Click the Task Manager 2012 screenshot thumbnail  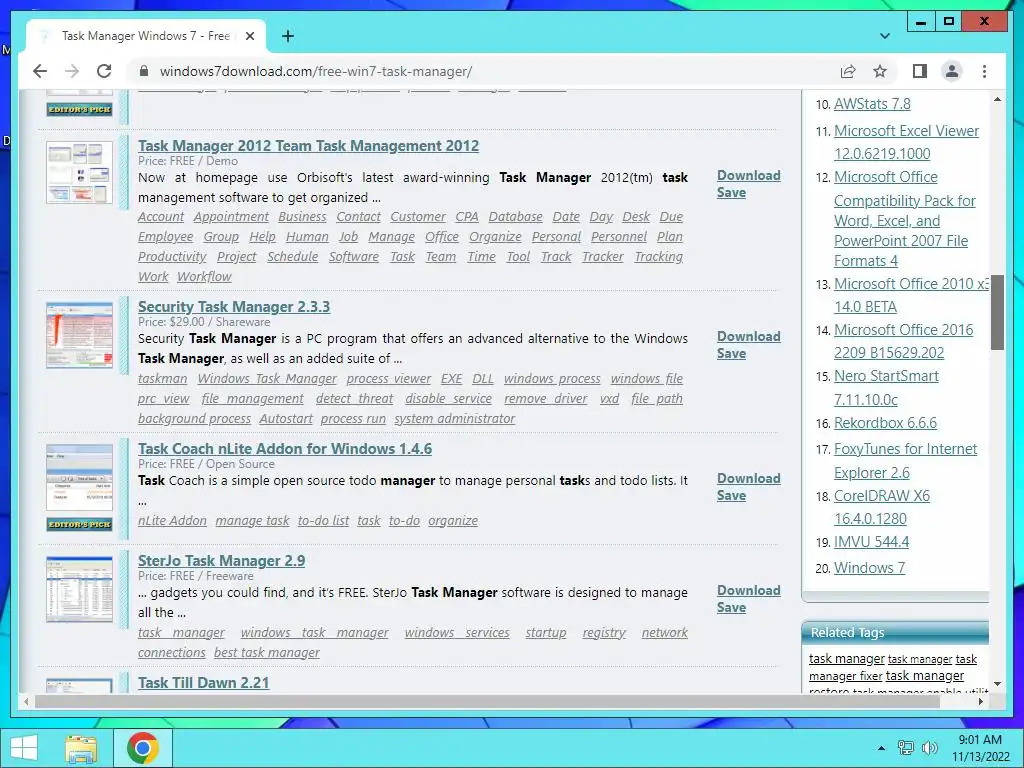pyautogui.click(x=79, y=172)
